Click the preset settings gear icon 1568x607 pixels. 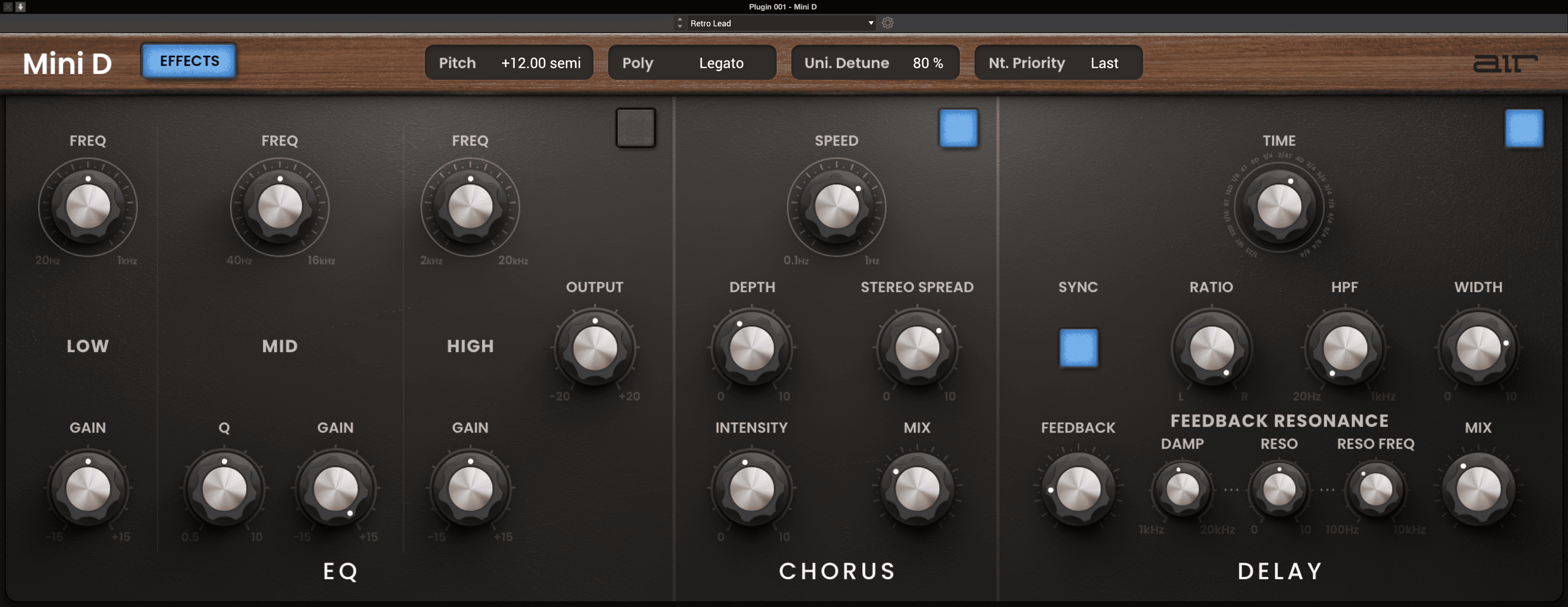point(887,23)
